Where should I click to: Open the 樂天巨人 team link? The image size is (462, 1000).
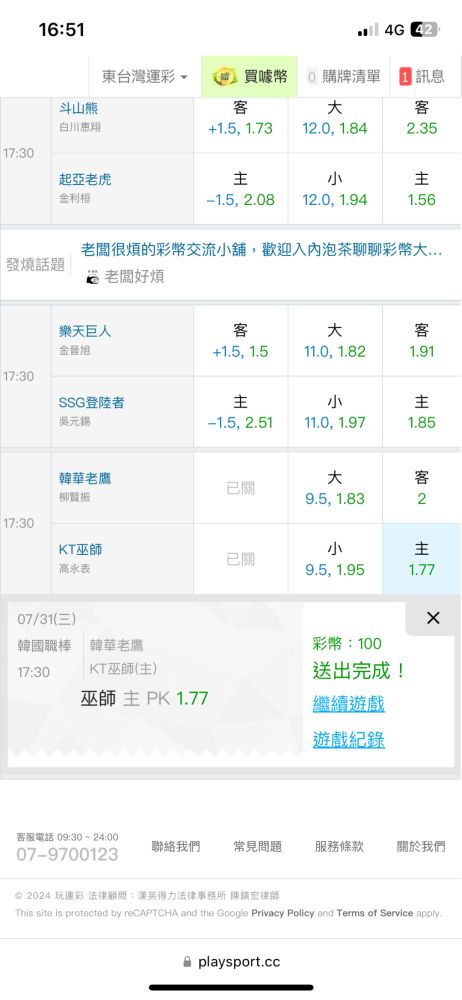click(86, 331)
